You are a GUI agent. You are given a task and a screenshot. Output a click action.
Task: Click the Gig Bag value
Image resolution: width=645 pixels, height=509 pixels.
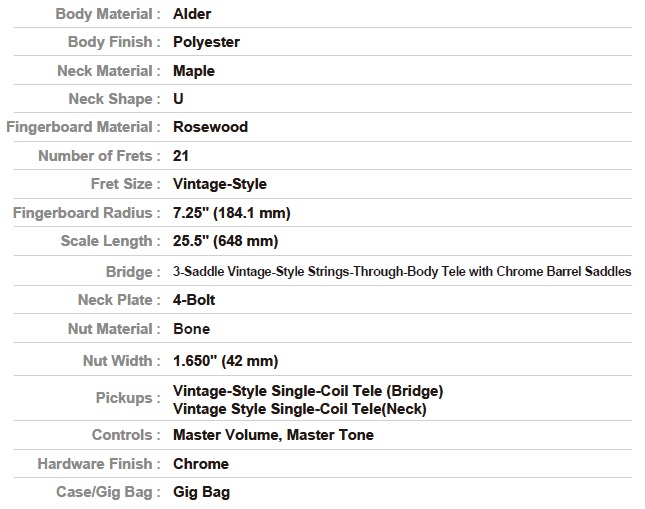click(x=202, y=492)
